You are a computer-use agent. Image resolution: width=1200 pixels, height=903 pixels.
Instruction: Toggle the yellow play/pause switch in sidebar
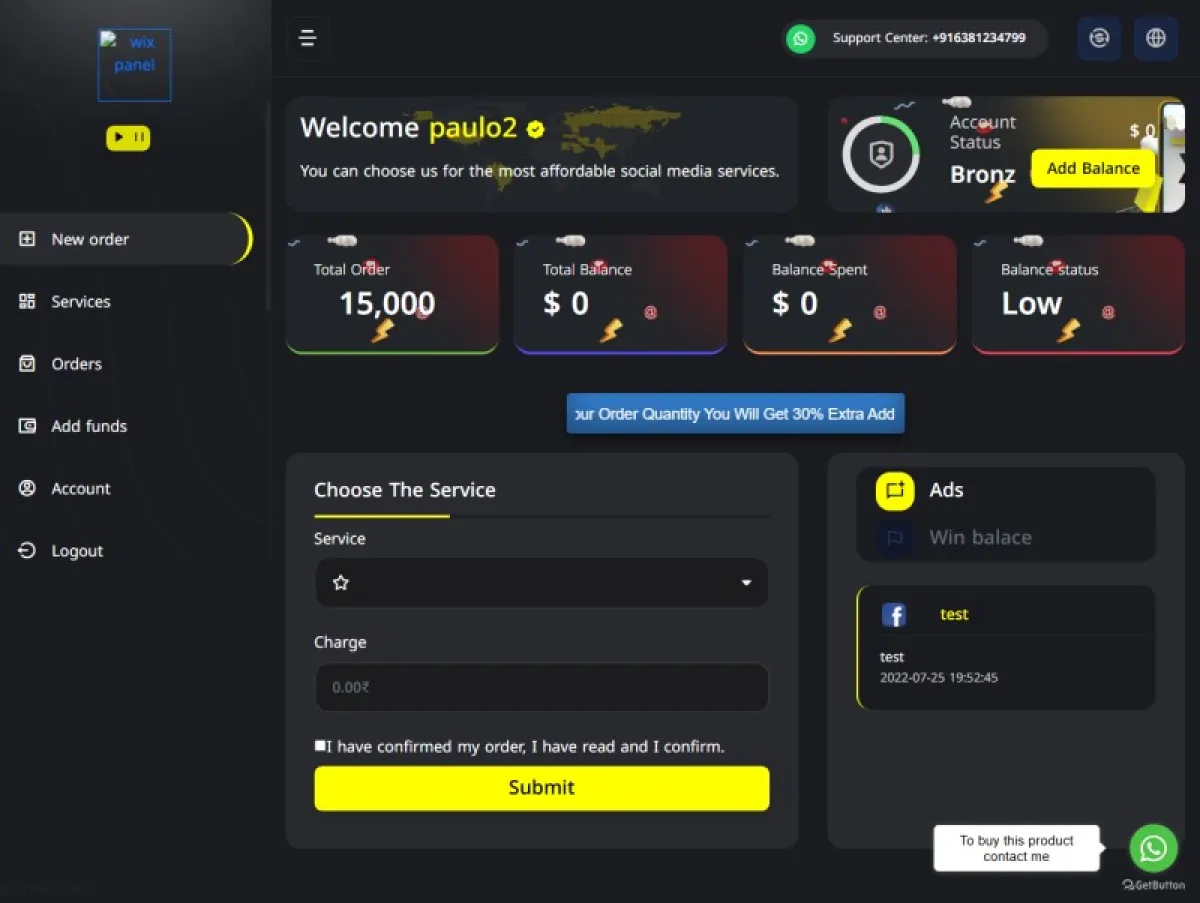click(x=128, y=137)
